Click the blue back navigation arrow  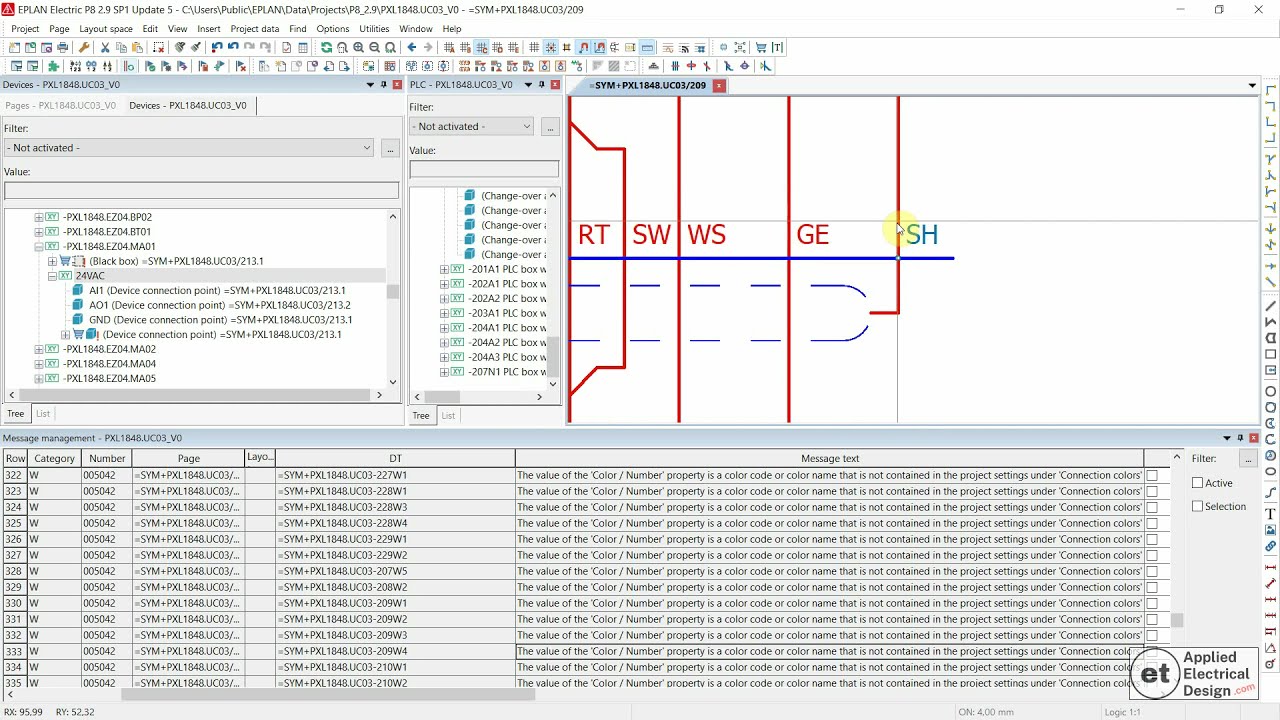pos(412,48)
